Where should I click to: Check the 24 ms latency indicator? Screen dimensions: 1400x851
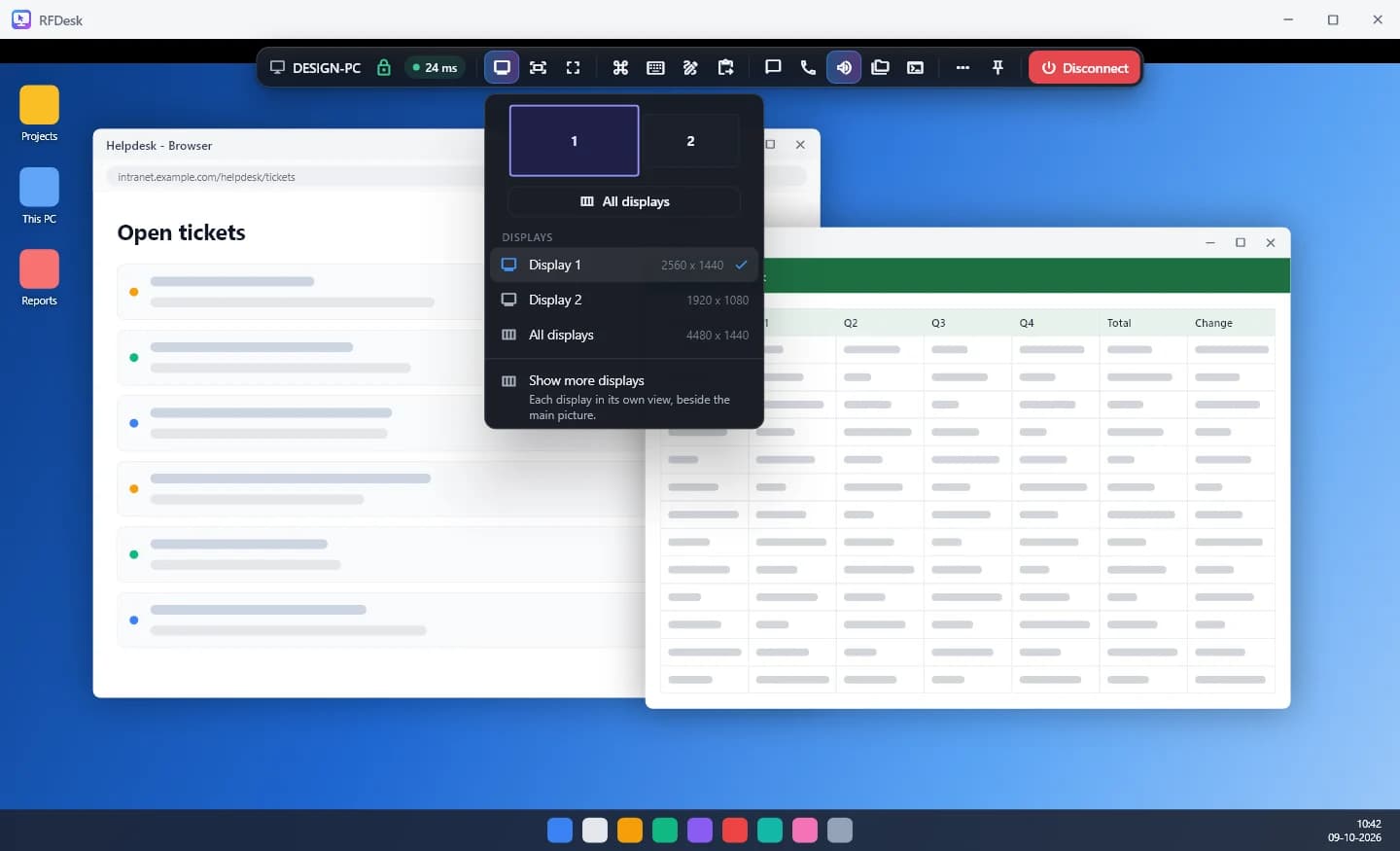(x=435, y=67)
